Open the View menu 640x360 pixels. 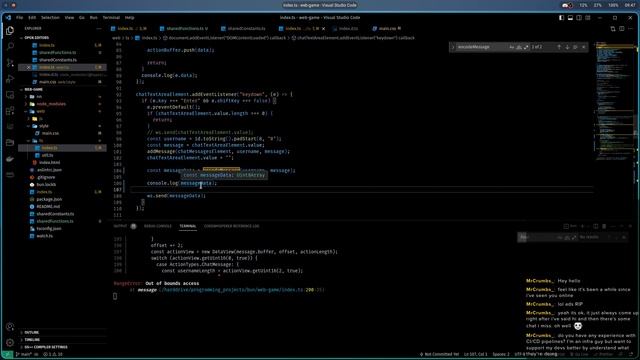(x=69, y=18)
